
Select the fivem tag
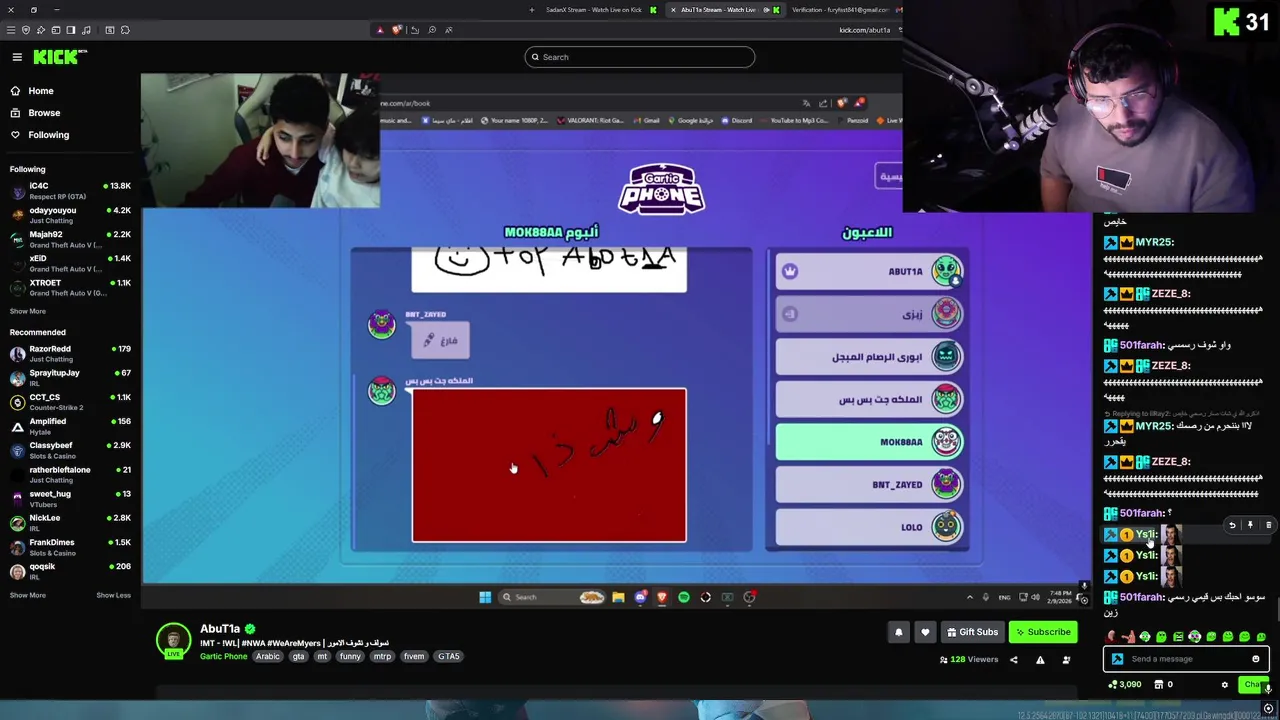tap(414, 656)
